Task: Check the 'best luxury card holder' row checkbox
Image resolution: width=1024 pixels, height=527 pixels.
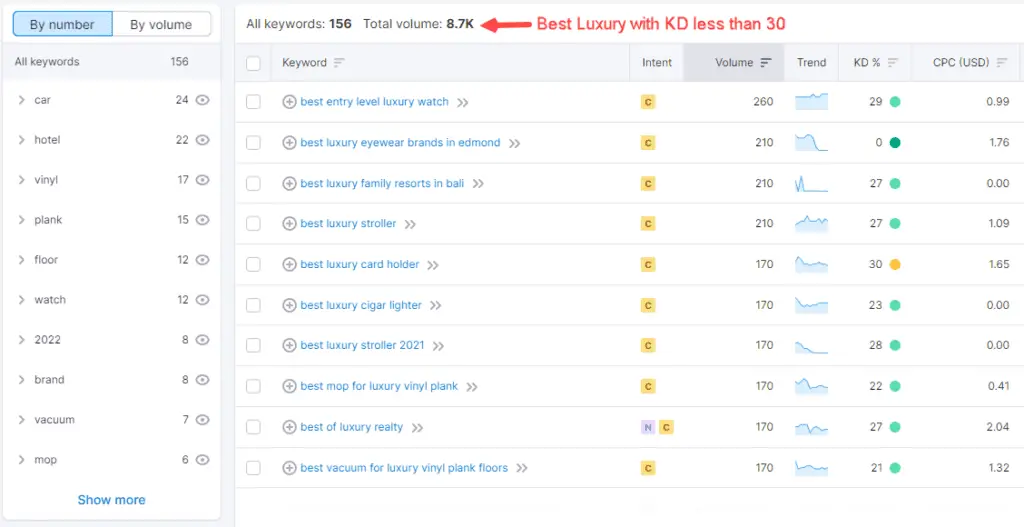Action: (253, 264)
